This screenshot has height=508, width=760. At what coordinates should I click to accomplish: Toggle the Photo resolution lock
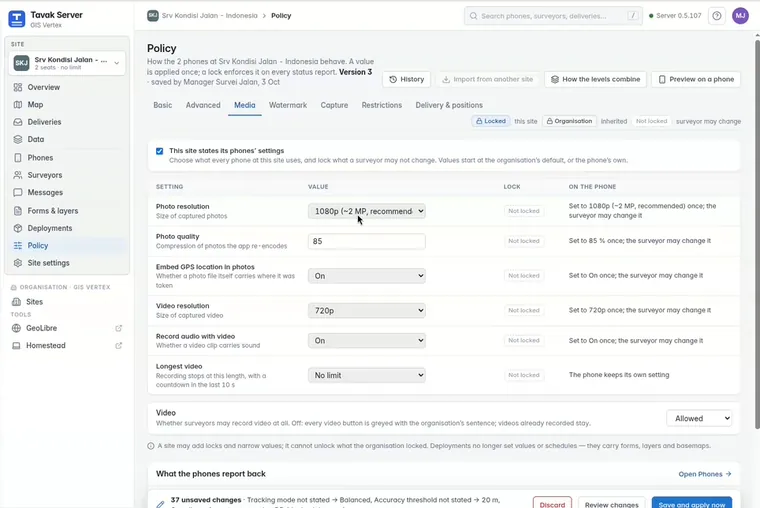[x=523, y=211]
